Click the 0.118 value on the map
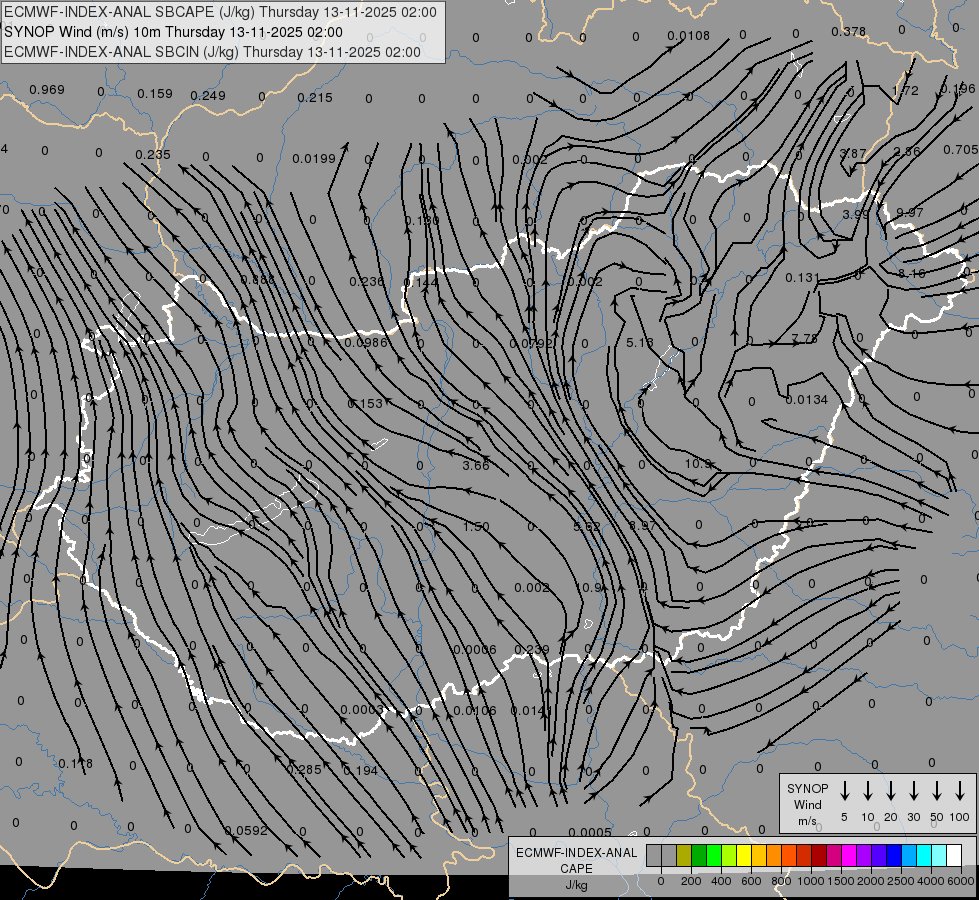The height and width of the screenshot is (900, 979). click(76, 763)
